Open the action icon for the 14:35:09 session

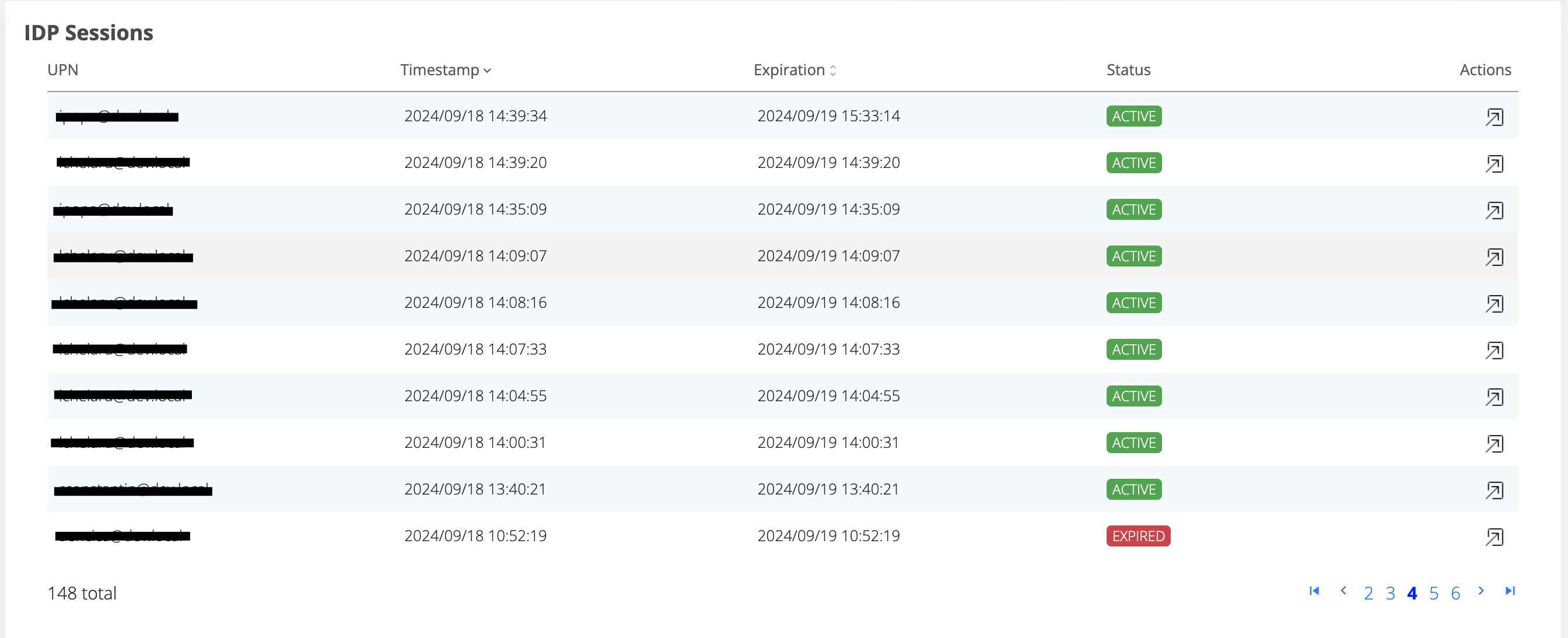point(1494,210)
